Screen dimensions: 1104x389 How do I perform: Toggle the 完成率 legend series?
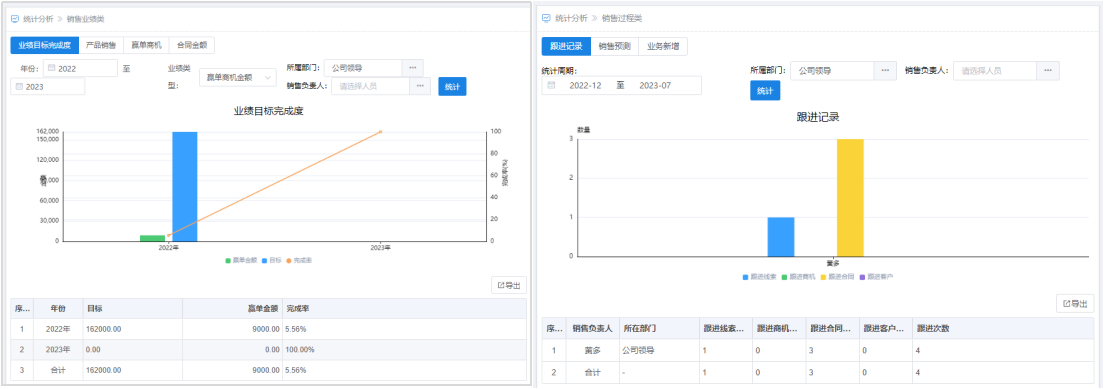300,261
